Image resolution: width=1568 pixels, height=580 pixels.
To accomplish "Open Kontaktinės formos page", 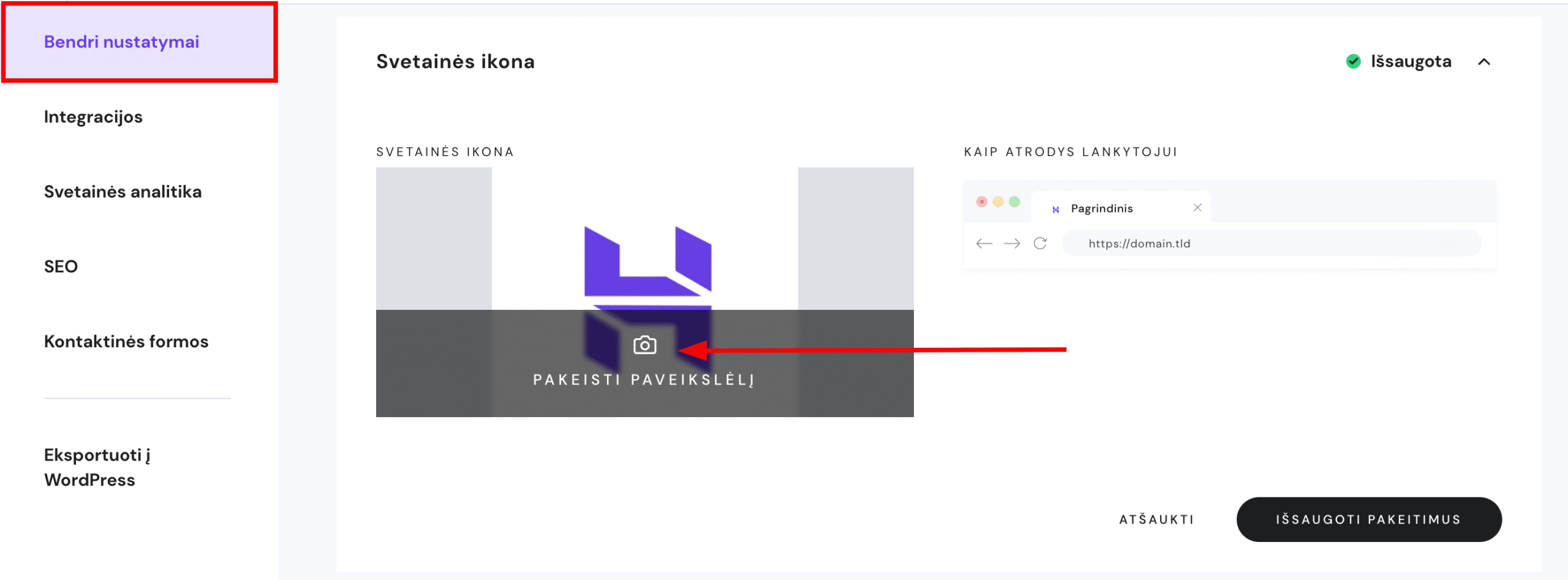I will pyautogui.click(x=126, y=341).
